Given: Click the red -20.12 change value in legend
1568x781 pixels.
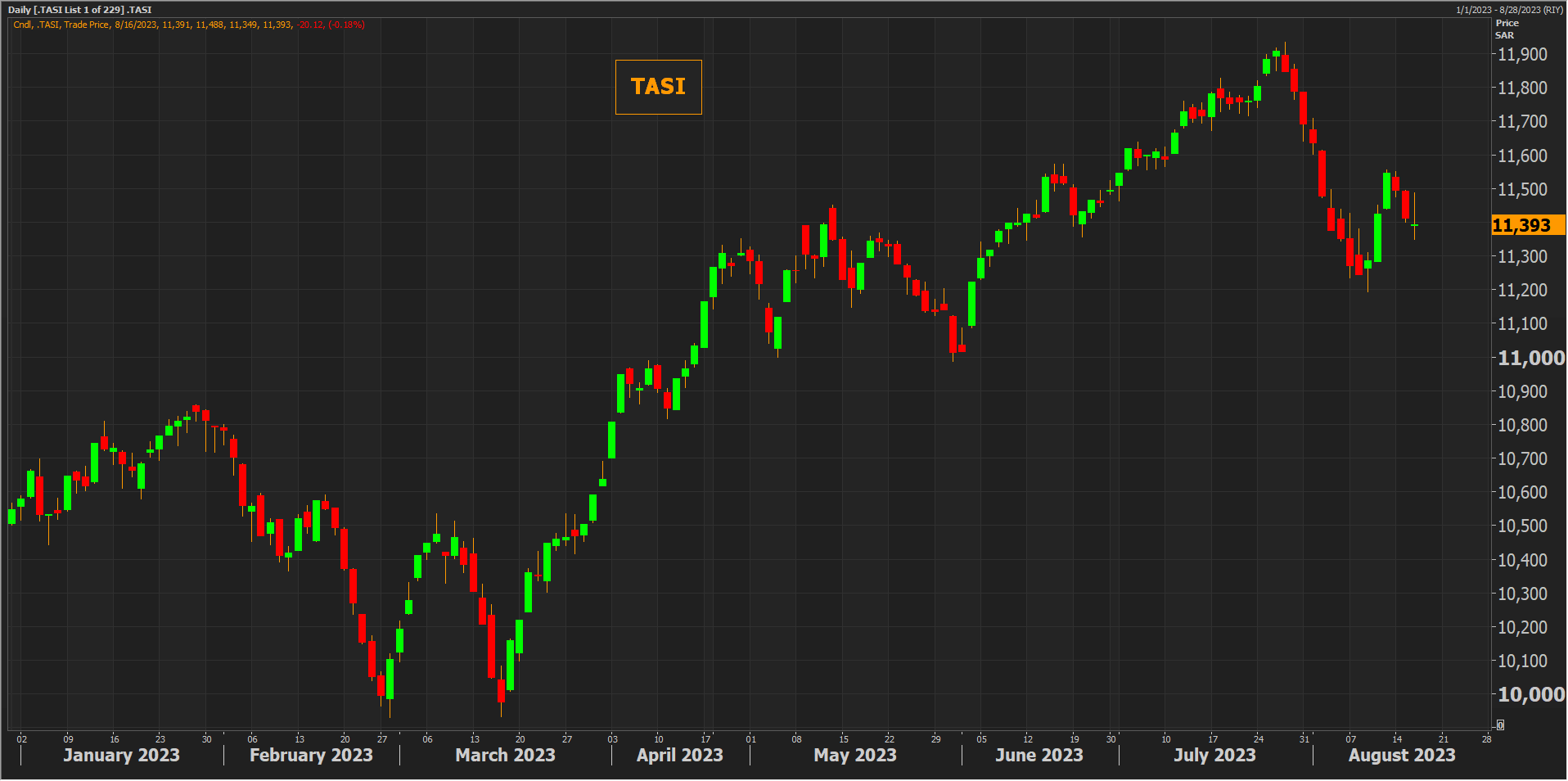Looking at the screenshot, I should [x=310, y=25].
